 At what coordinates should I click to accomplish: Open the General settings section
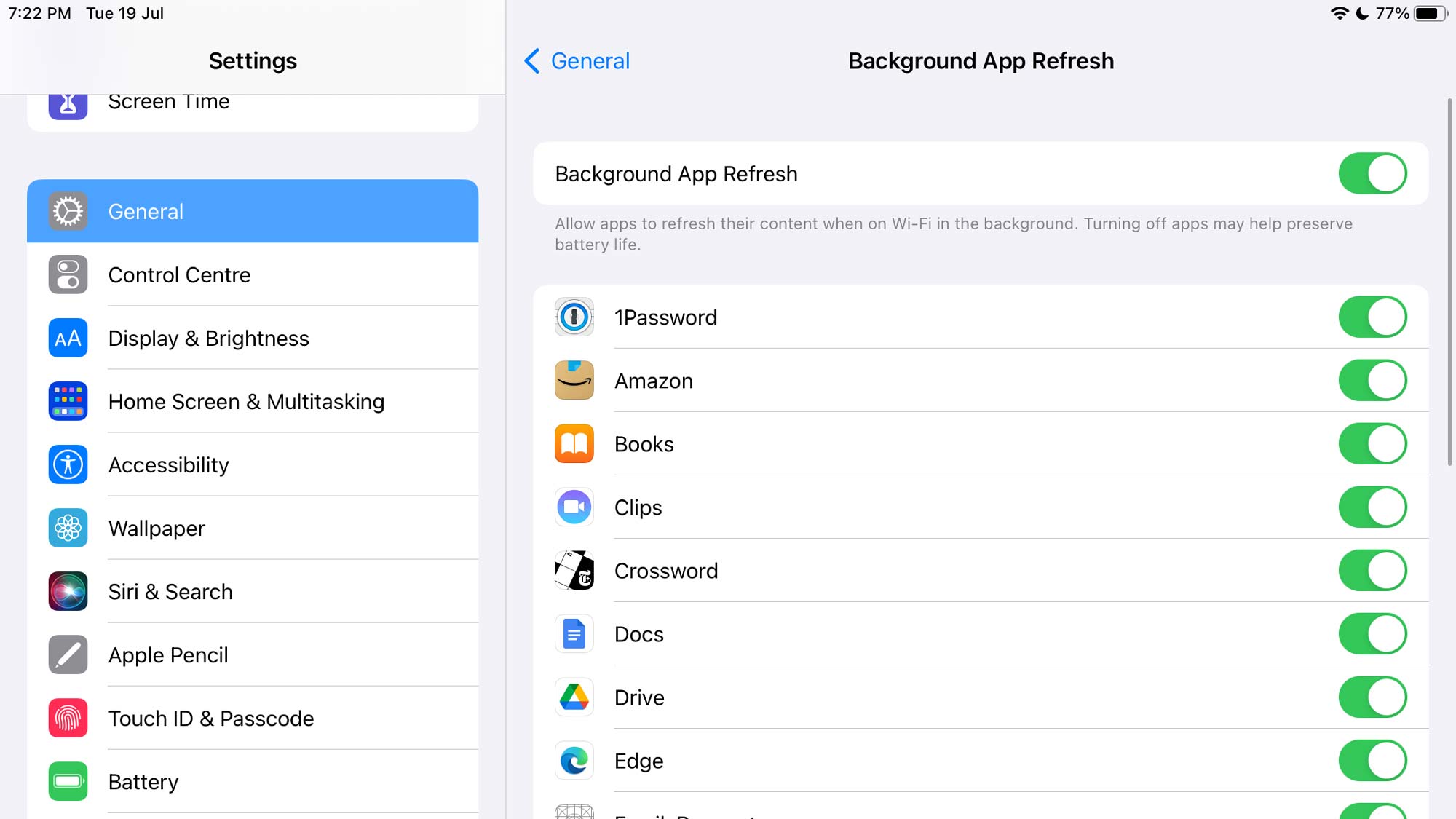click(253, 211)
